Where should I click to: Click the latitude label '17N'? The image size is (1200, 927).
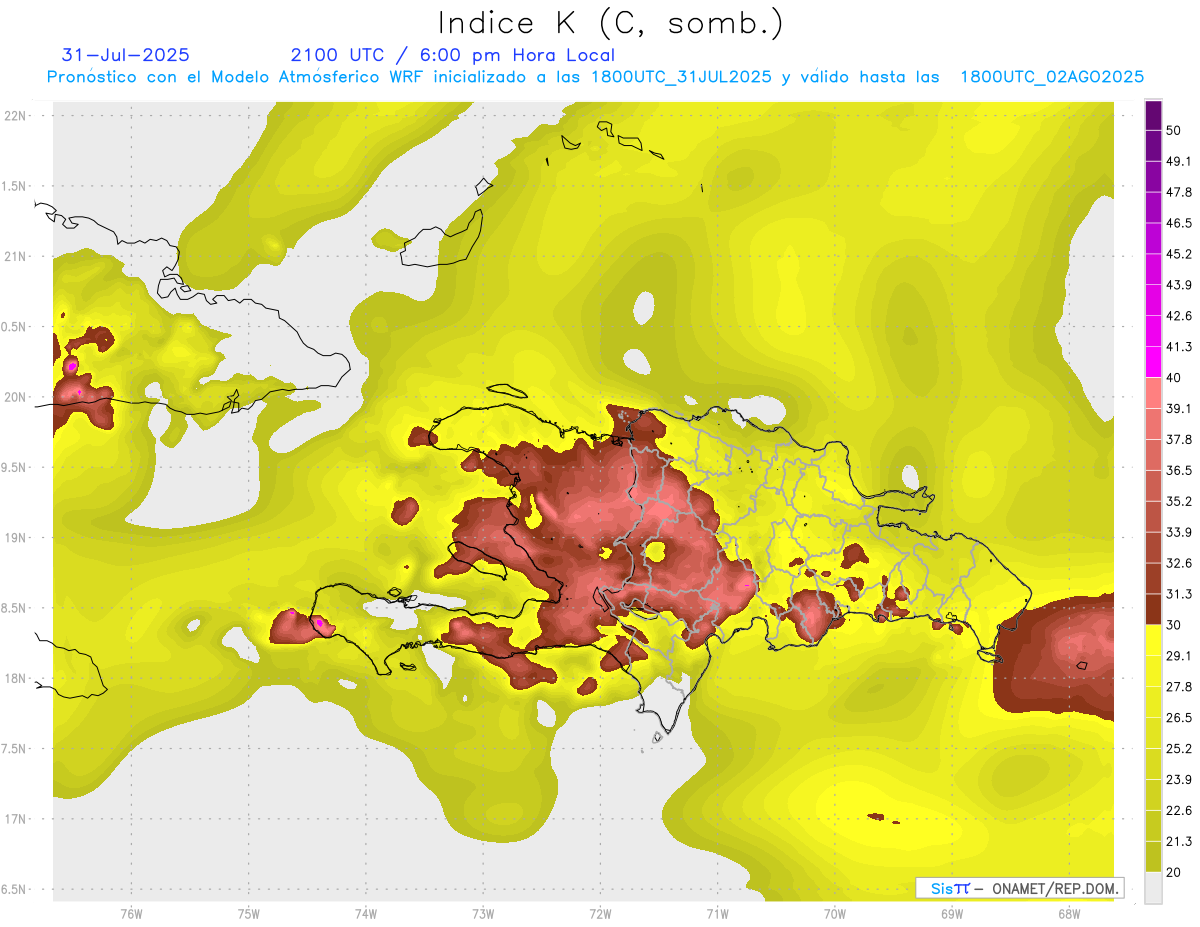coord(15,819)
